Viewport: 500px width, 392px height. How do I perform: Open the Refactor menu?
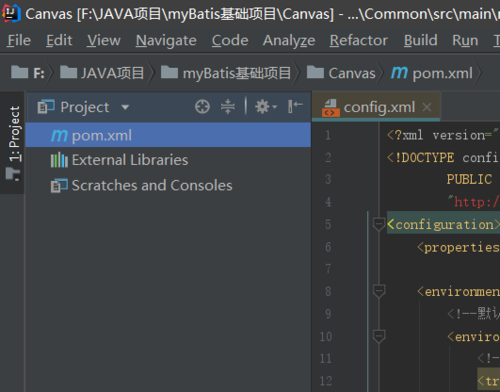point(359,41)
